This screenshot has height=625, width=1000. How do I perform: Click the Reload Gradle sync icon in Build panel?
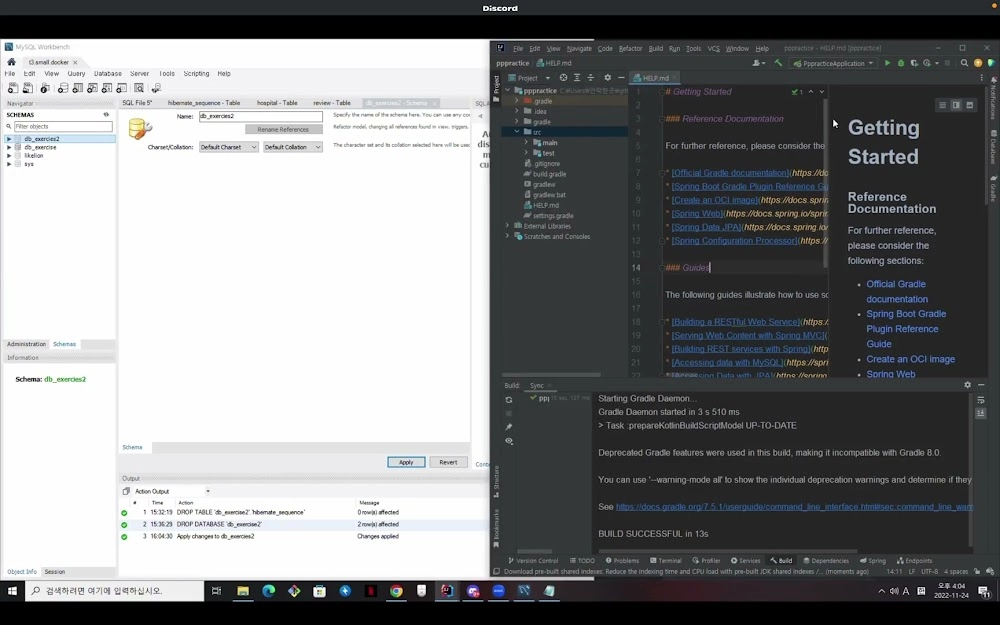tap(509, 400)
